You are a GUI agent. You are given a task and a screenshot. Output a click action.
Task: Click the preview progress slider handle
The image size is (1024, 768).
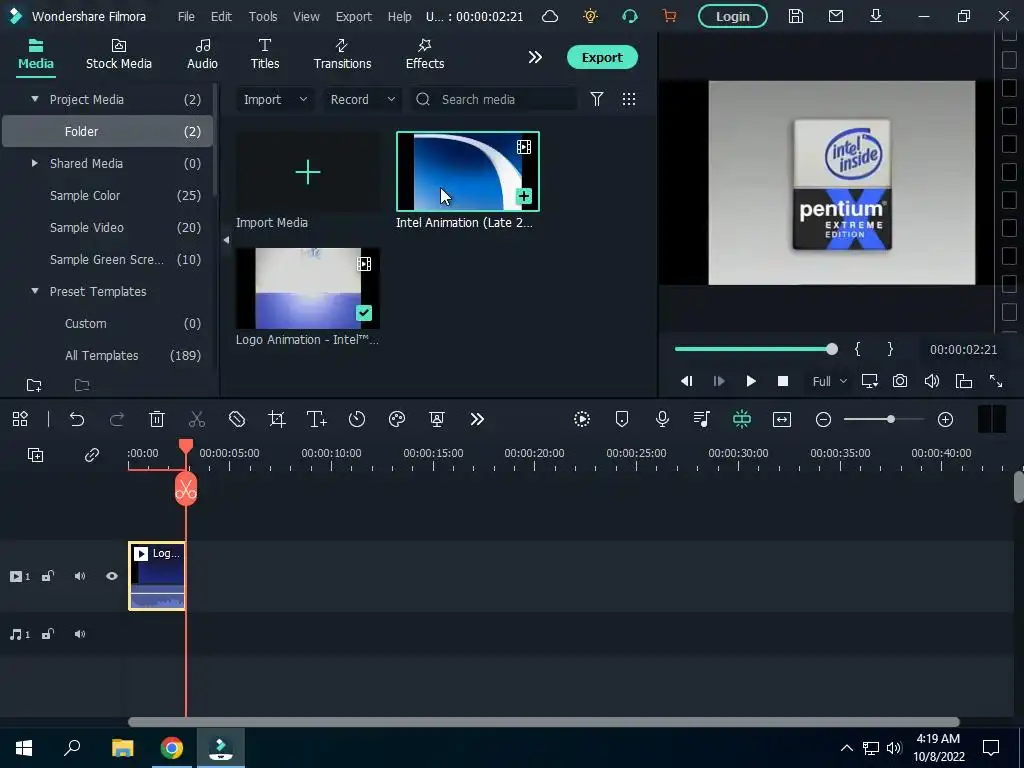click(831, 349)
